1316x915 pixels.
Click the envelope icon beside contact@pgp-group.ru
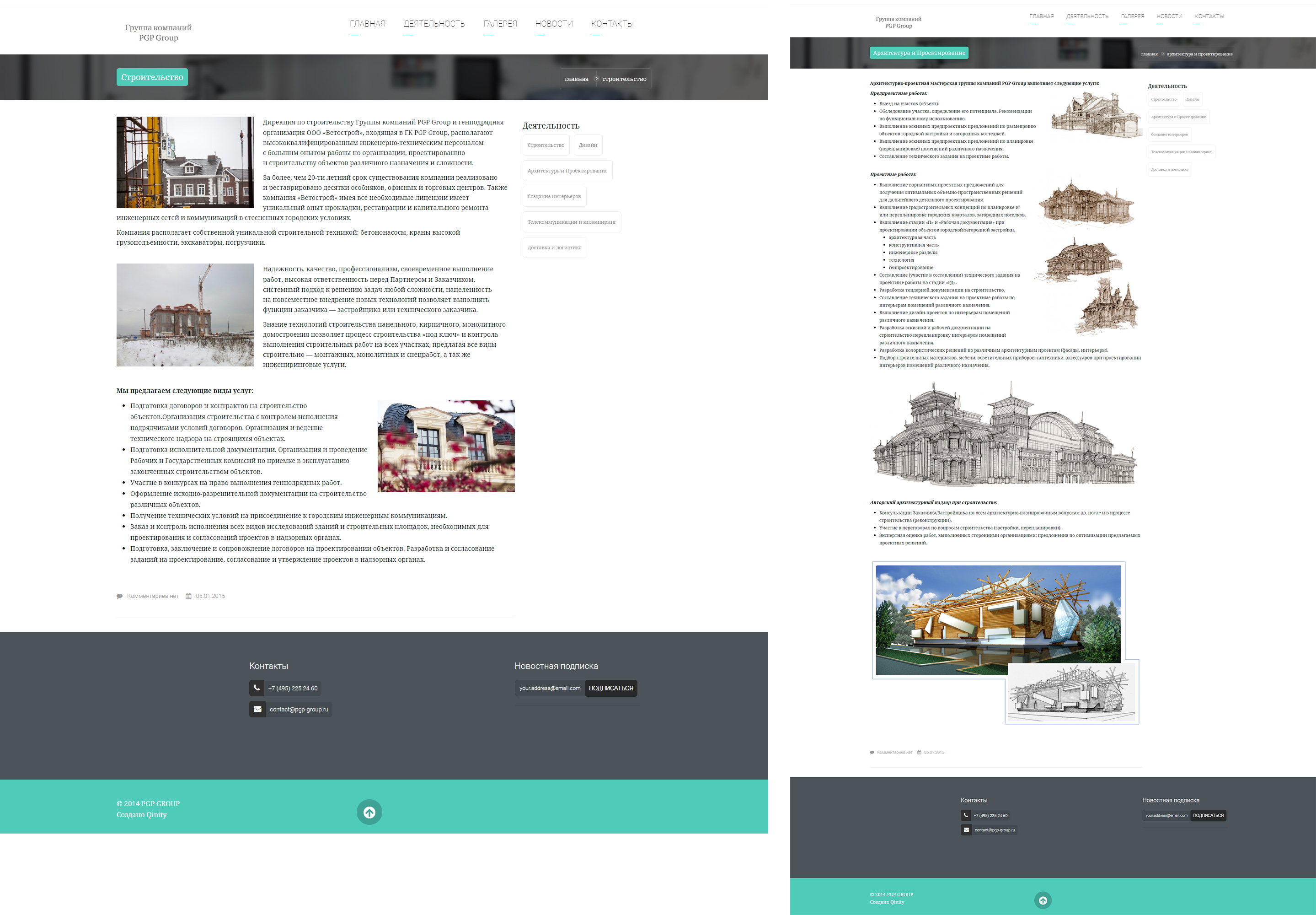pyautogui.click(x=257, y=709)
